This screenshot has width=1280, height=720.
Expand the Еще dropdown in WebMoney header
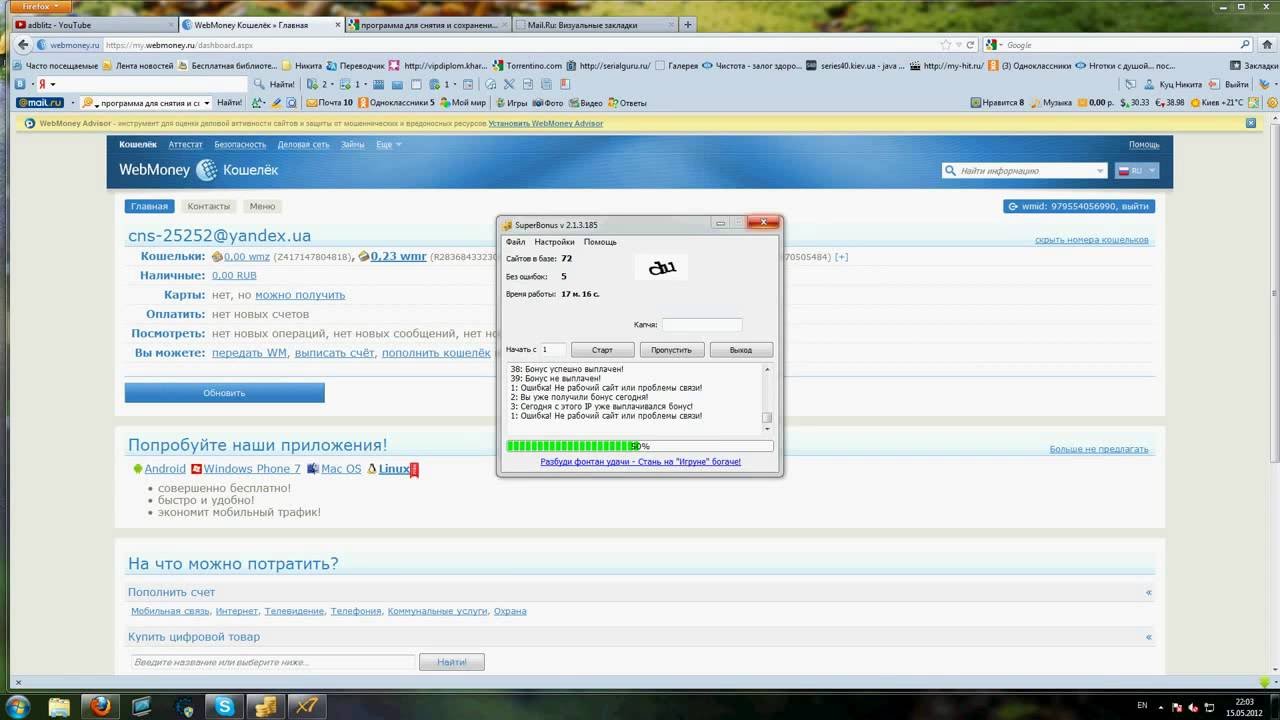[x=389, y=145]
